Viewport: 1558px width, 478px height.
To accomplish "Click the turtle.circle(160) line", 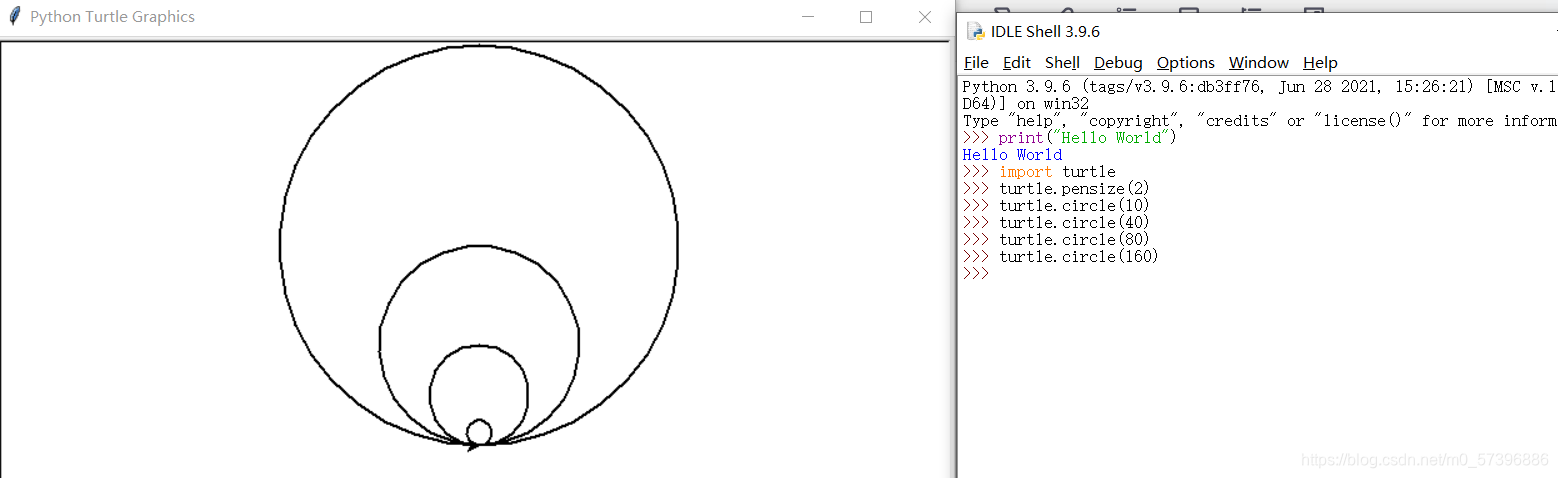I will [x=1060, y=256].
